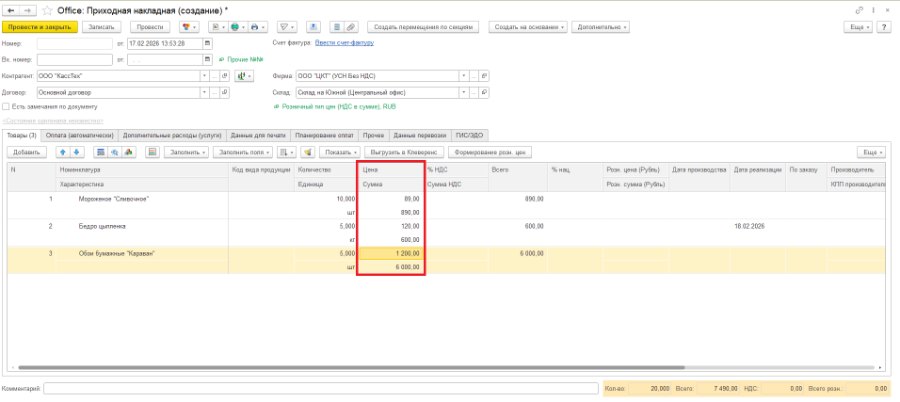Open the calendar picker for incoming number date
Image resolution: width=900 pixels, height=402 pixels.
[208, 60]
